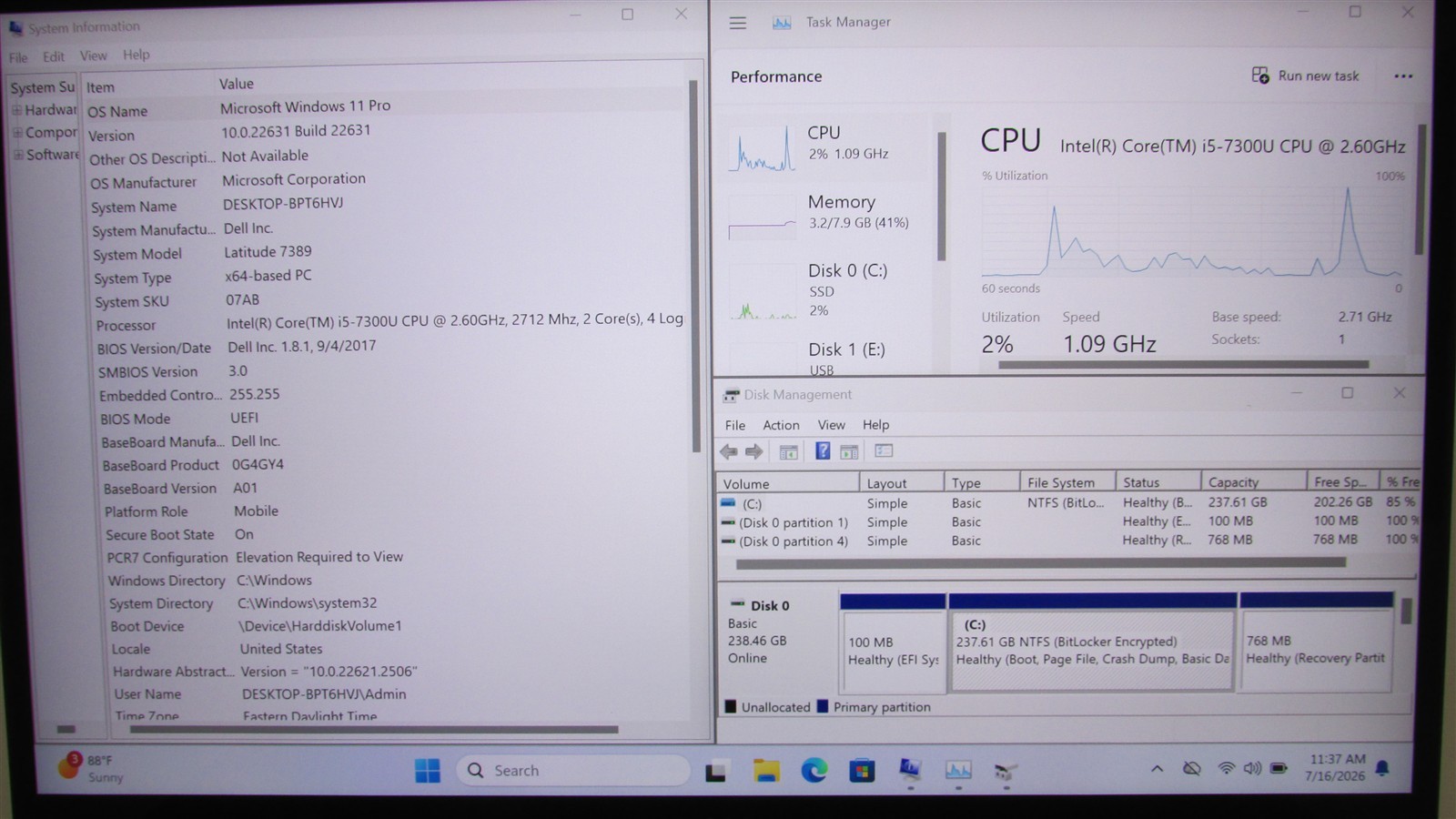Sort by Status column header
The width and height of the screenshot is (1456, 819).
pos(1158,482)
